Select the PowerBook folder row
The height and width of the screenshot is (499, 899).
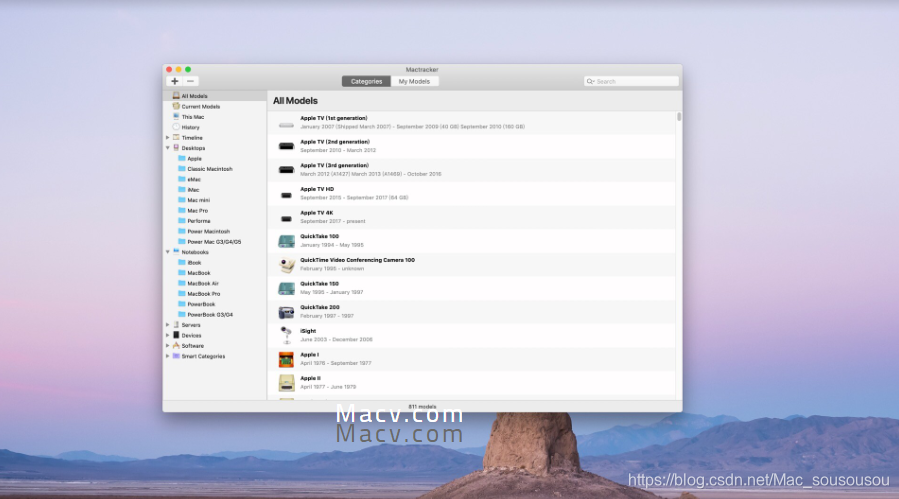[x=215, y=304]
